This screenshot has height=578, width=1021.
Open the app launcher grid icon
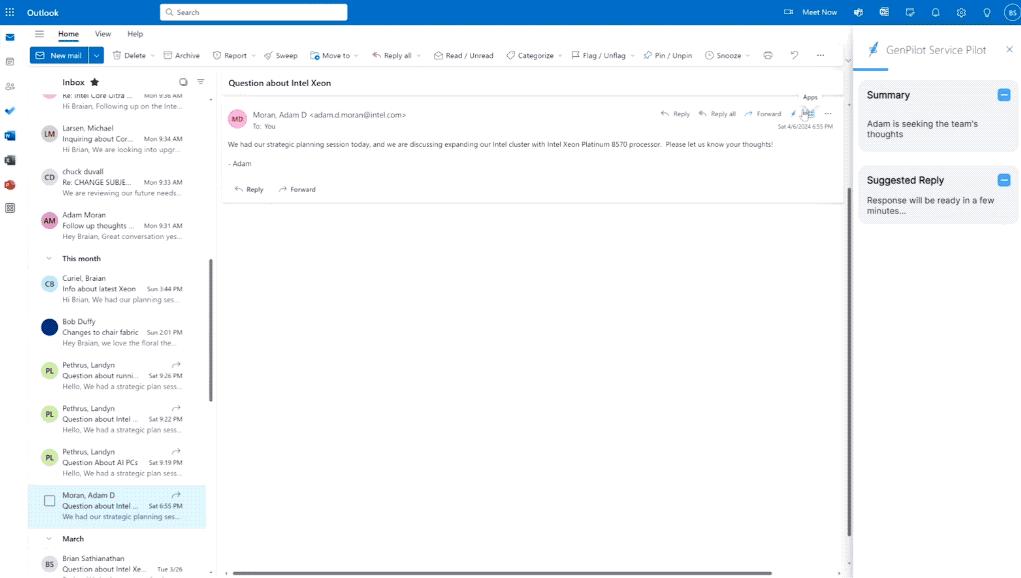pos(10,12)
